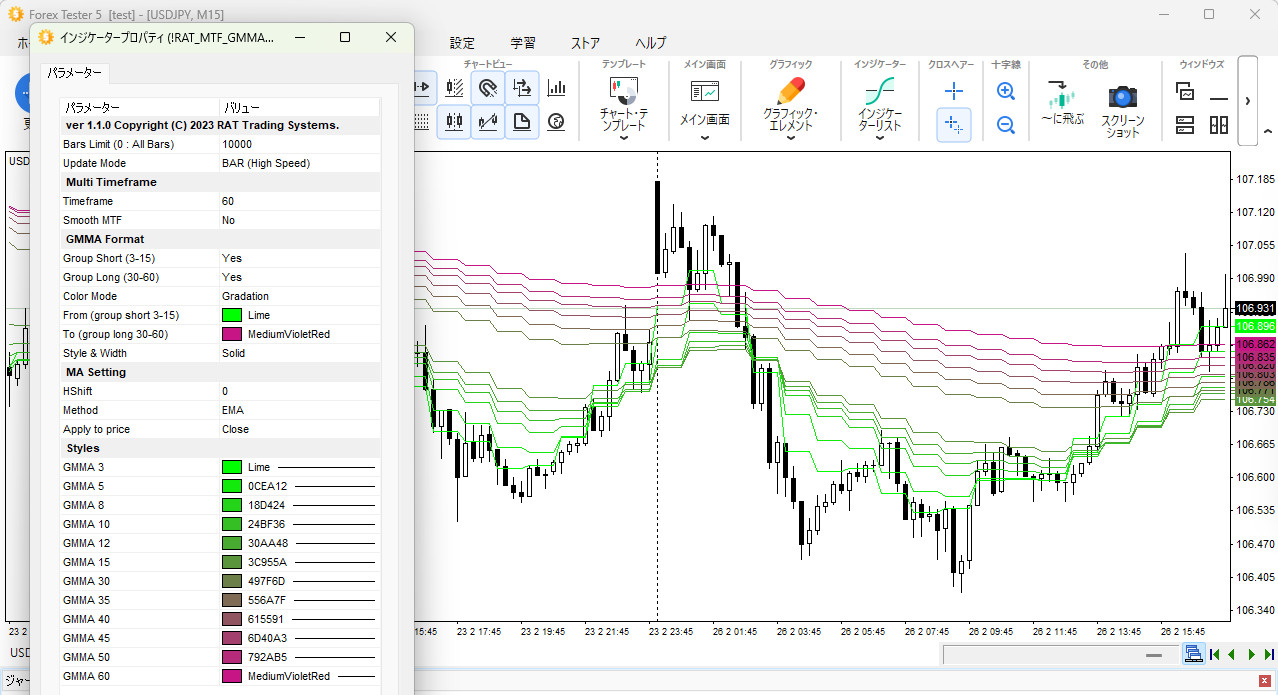The image size is (1278, 695).
Task: Toggle the highlighted crosshair mode icon
Action: pos(954,125)
